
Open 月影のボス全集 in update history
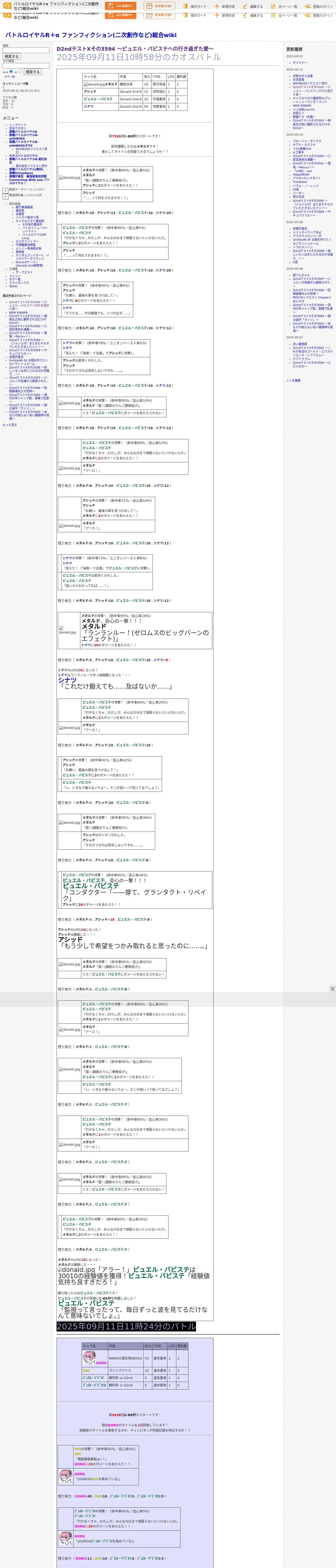coord(303,76)
